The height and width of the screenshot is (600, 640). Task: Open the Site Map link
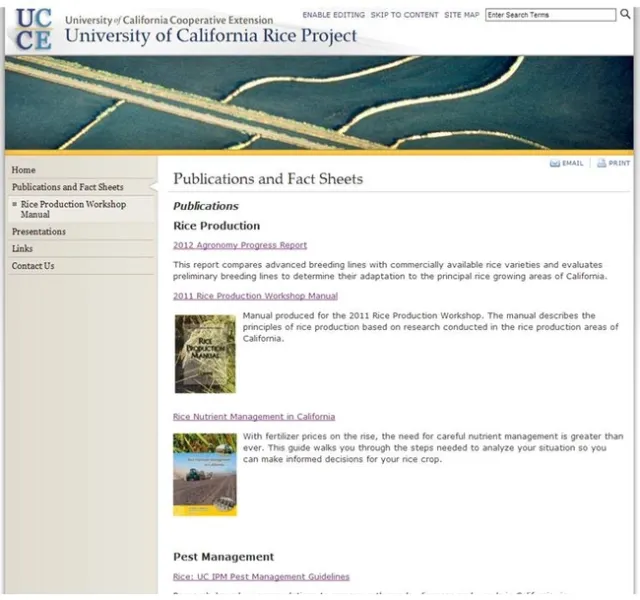(x=462, y=16)
